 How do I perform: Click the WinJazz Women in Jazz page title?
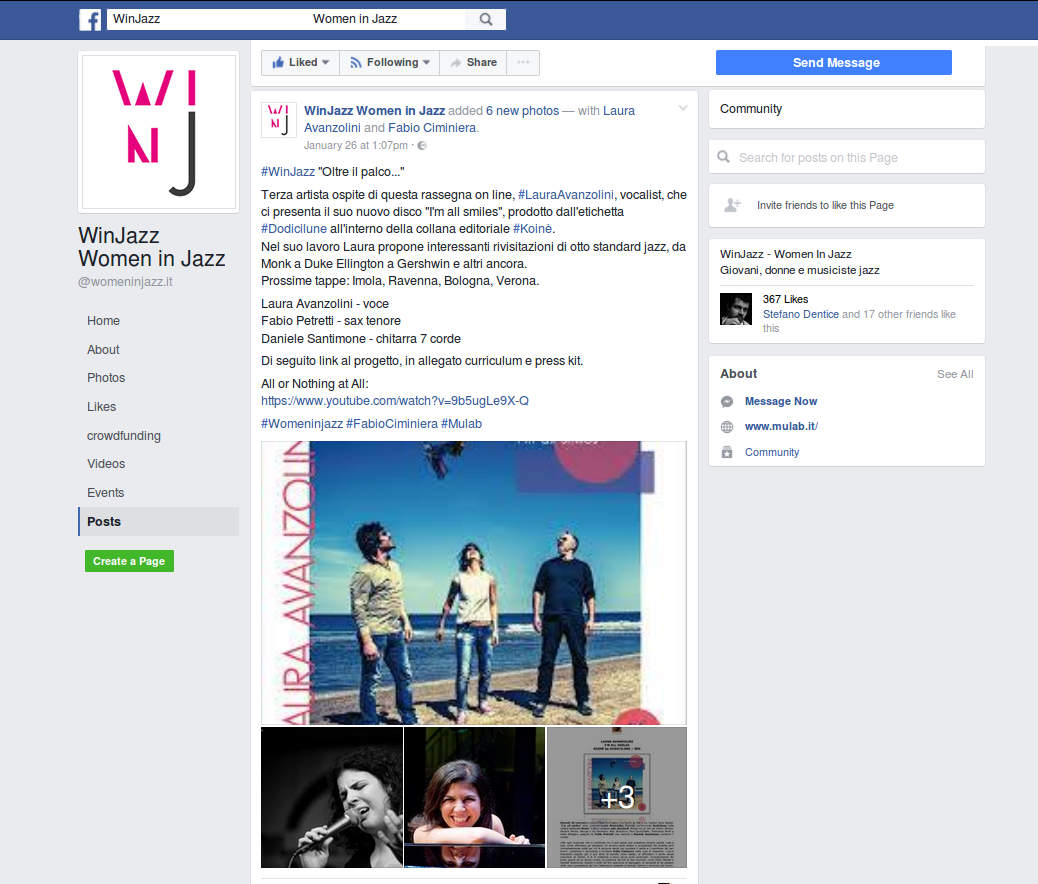click(x=152, y=247)
